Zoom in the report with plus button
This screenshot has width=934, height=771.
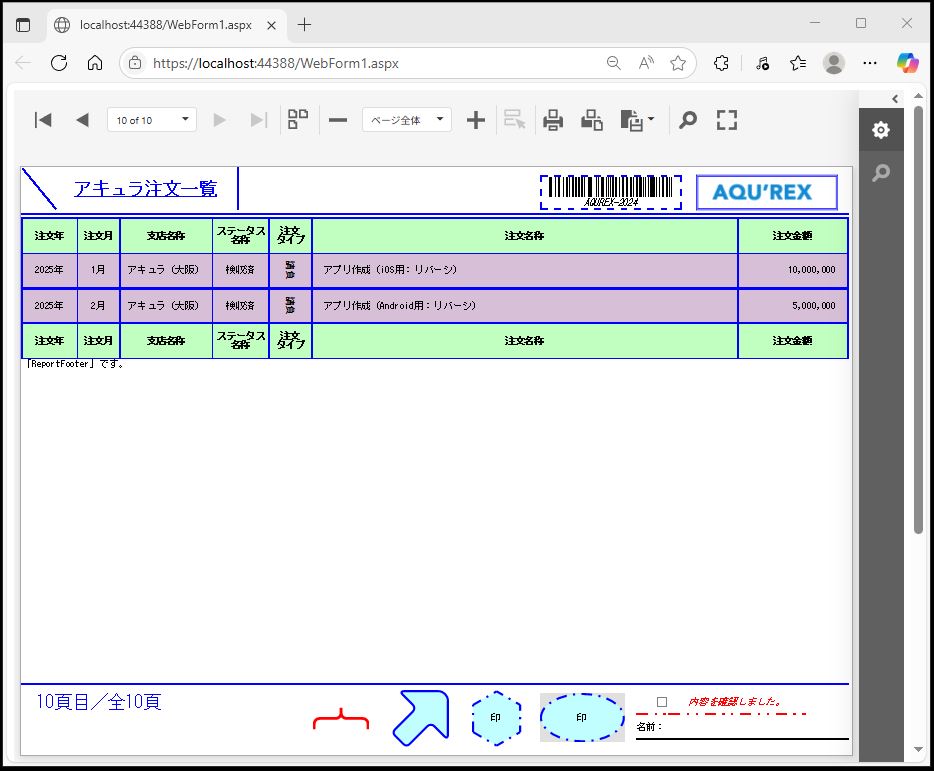pyautogui.click(x=476, y=120)
